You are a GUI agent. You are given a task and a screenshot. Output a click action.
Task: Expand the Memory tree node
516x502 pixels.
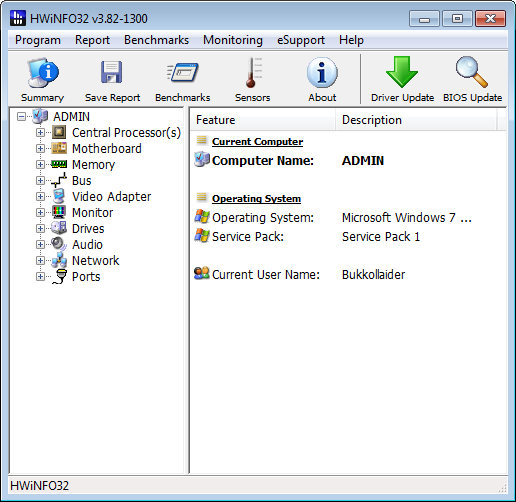(40, 165)
